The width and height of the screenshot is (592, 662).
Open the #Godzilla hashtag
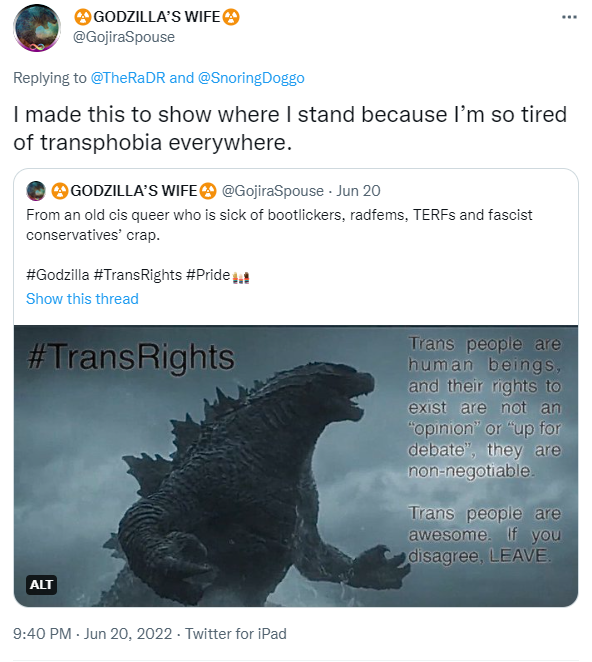pyautogui.click(x=58, y=275)
